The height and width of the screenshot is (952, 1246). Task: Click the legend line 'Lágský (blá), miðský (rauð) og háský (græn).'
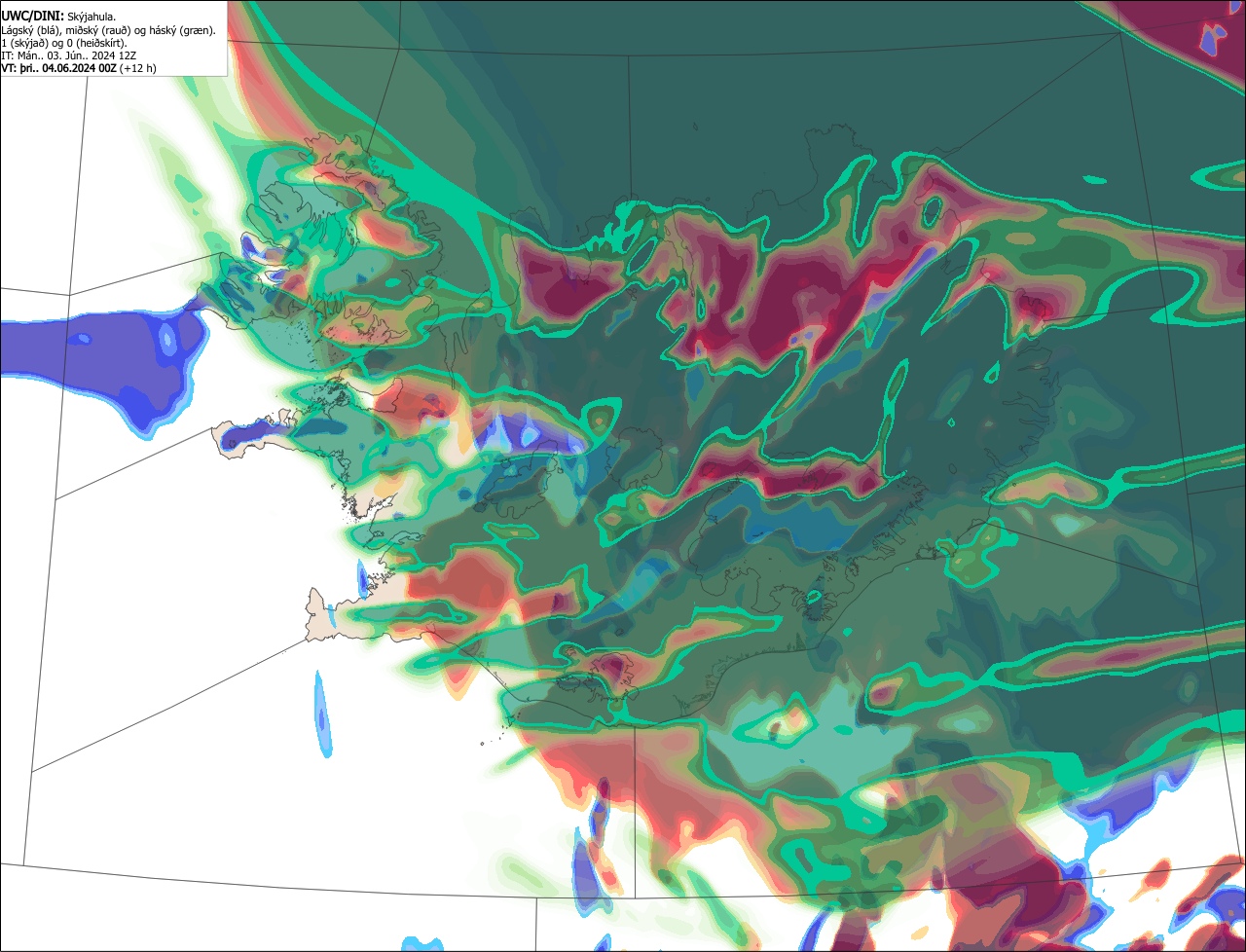109,30
